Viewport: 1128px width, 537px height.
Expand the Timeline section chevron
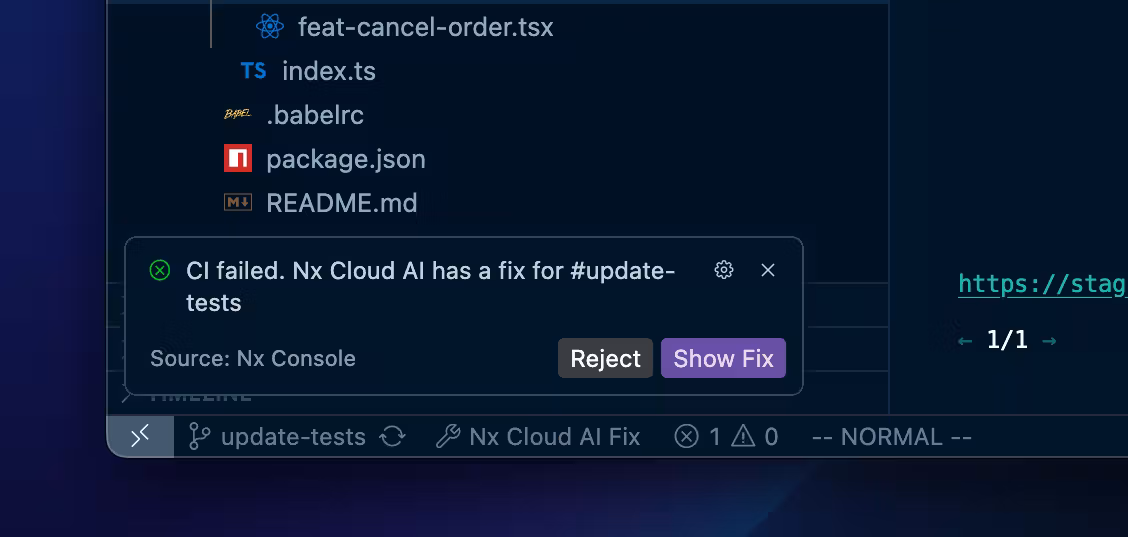click(126, 396)
